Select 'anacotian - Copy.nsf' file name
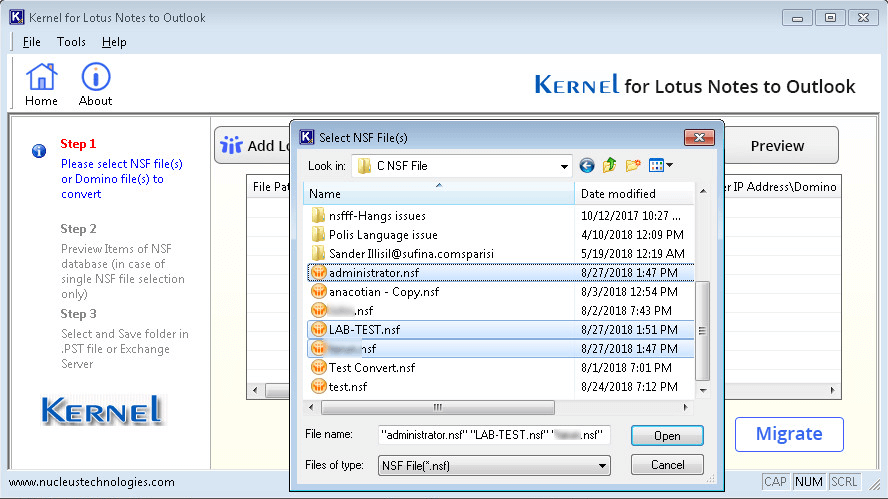888x499 pixels. click(384, 292)
